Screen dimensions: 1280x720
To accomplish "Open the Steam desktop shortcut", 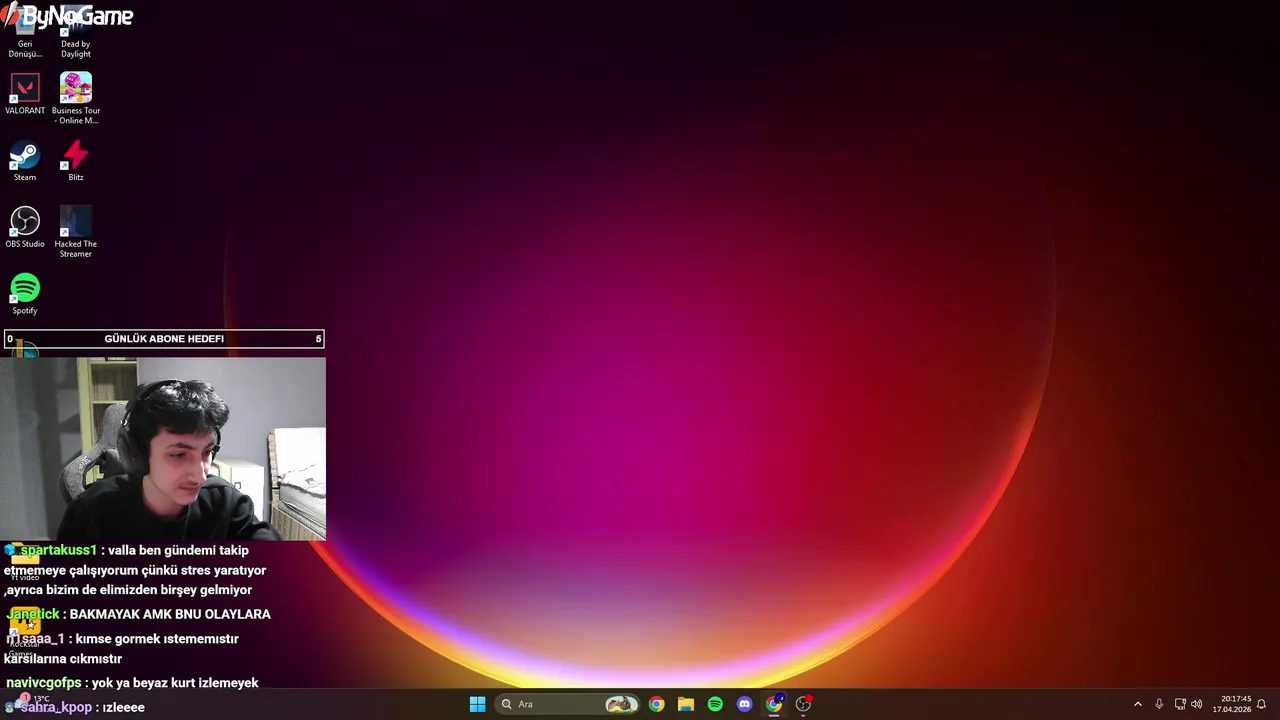I will pyautogui.click(x=25, y=161).
